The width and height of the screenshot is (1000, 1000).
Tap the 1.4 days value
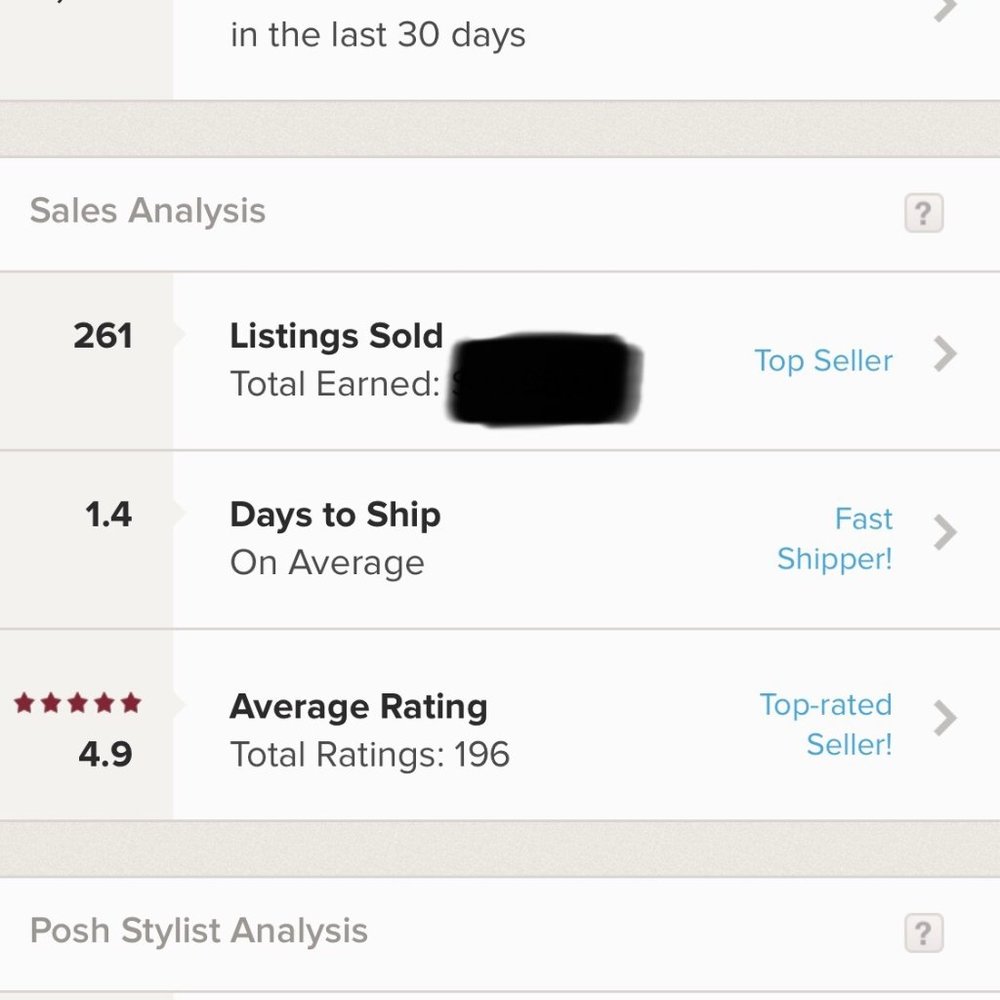click(x=107, y=515)
